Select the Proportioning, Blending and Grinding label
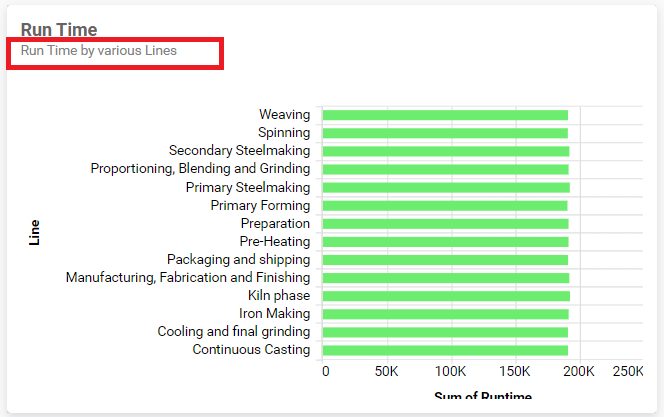 click(200, 169)
